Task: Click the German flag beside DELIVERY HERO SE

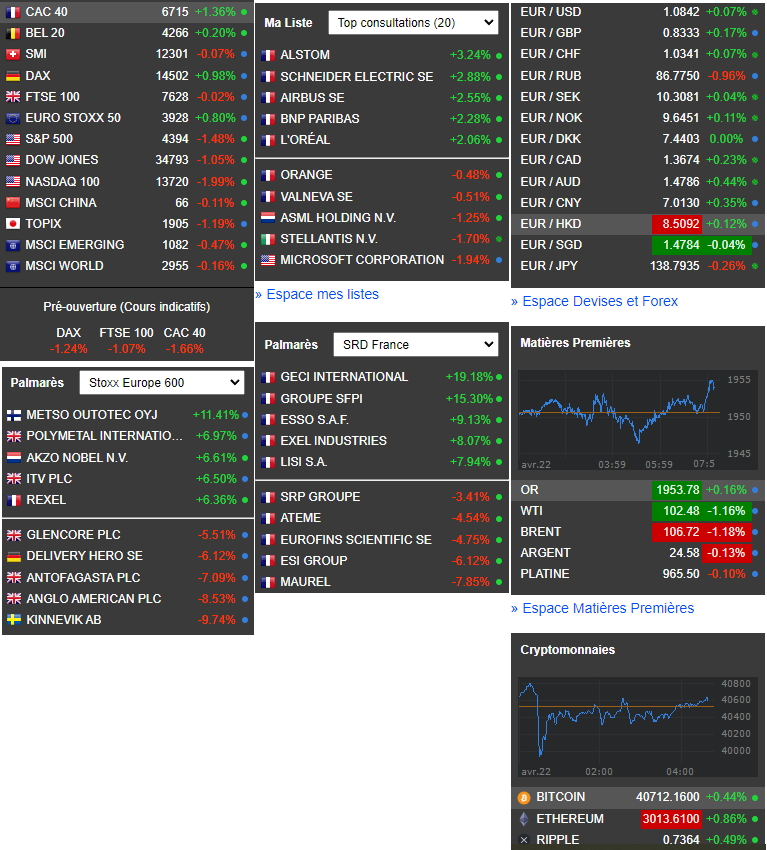Action: (x=14, y=556)
